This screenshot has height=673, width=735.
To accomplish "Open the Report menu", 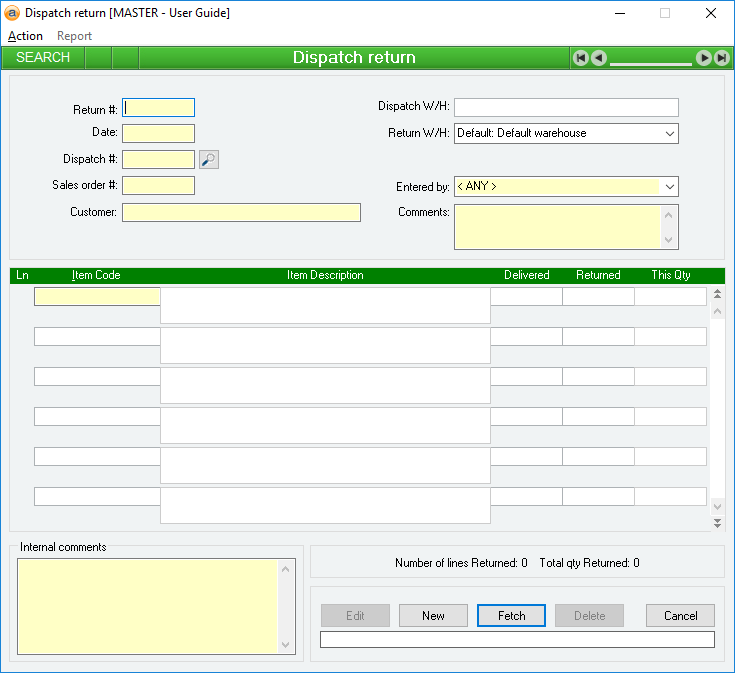I will click(74, 36).
